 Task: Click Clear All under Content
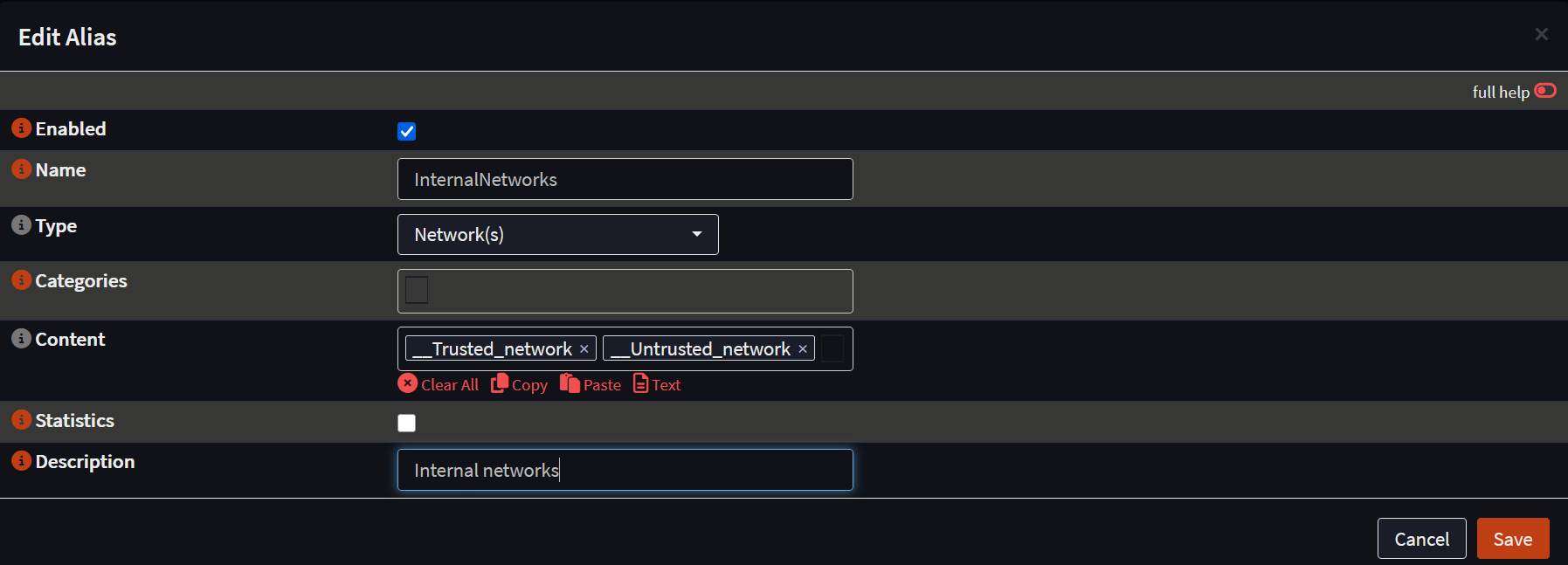tap(439, 385)
